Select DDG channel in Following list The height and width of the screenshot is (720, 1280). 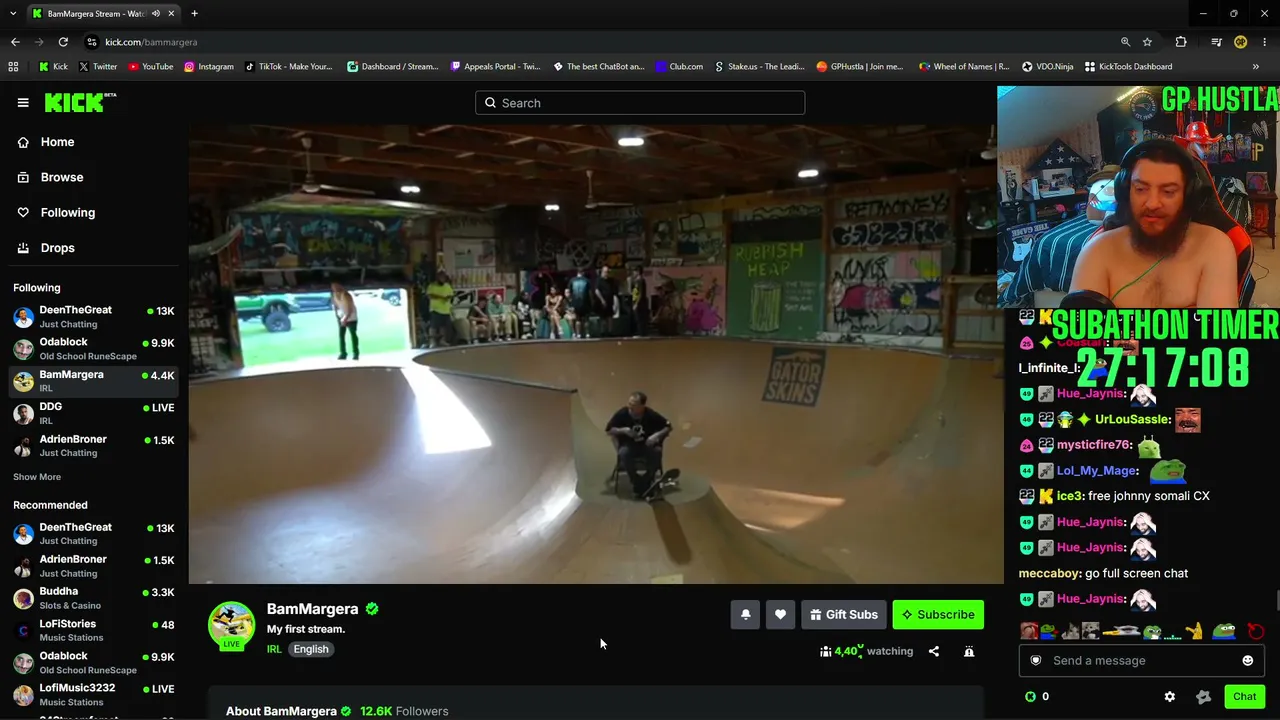click(94, 414)
